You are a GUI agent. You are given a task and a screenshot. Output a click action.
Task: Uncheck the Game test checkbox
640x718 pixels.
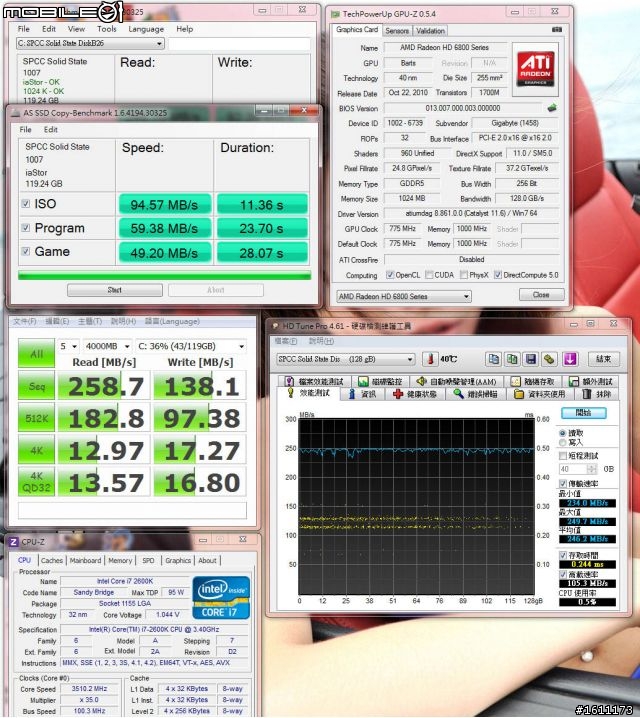click(26, 251)
